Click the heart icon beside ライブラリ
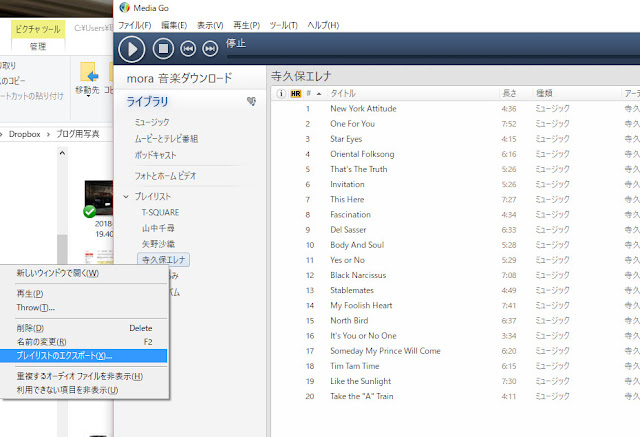The image size is (640, 437). tap(252, 101)
